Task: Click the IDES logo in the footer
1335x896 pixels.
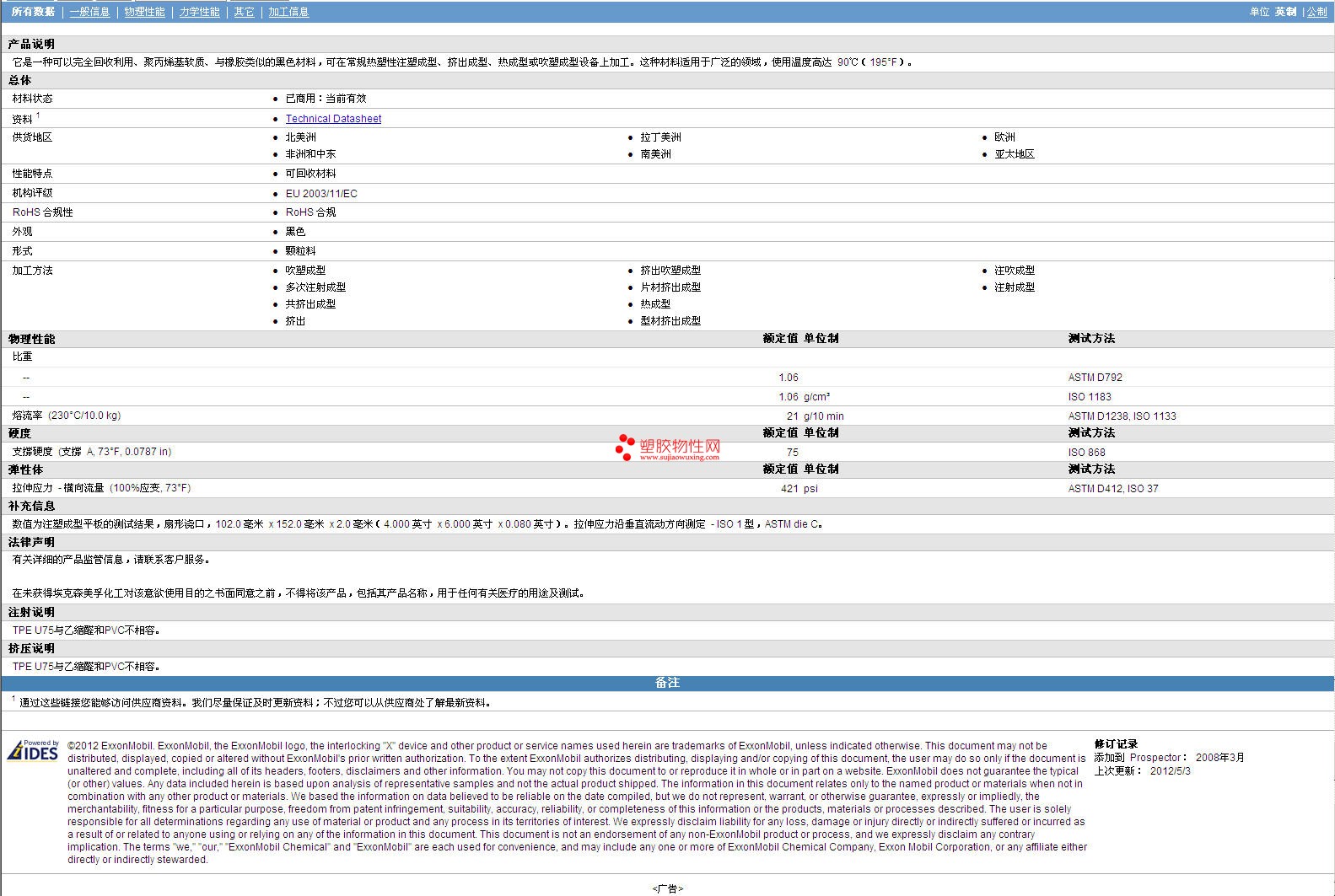Action: [33, 750]
